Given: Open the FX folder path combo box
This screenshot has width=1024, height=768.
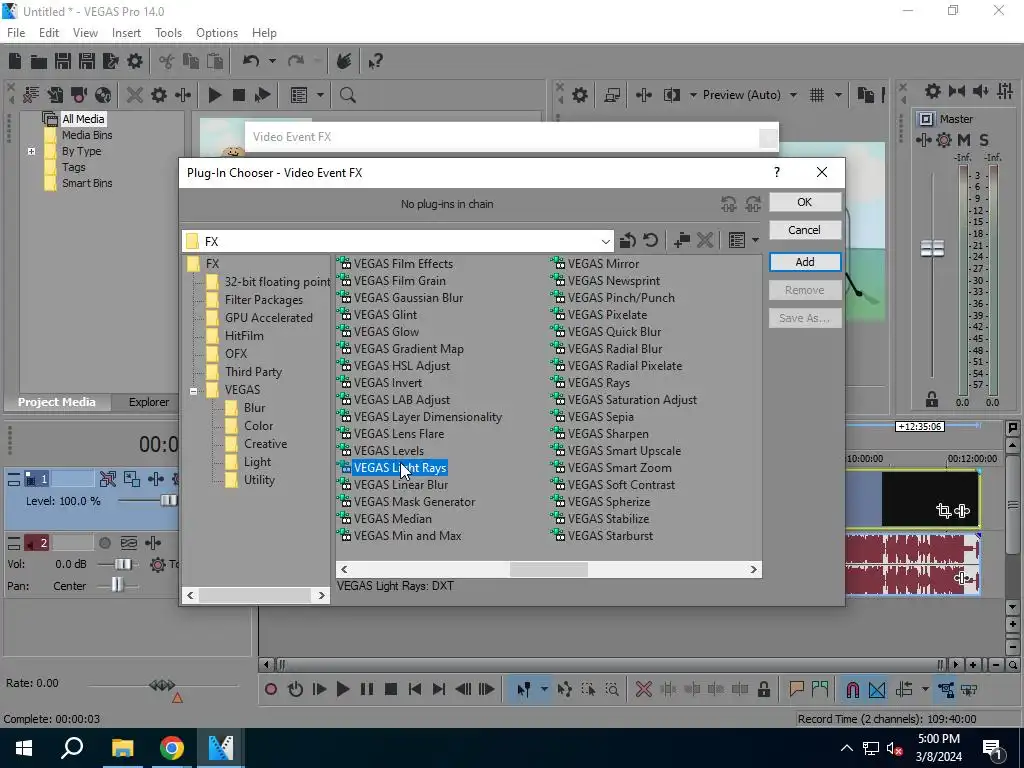Looking at the screenshot, I should pos(398,241).
